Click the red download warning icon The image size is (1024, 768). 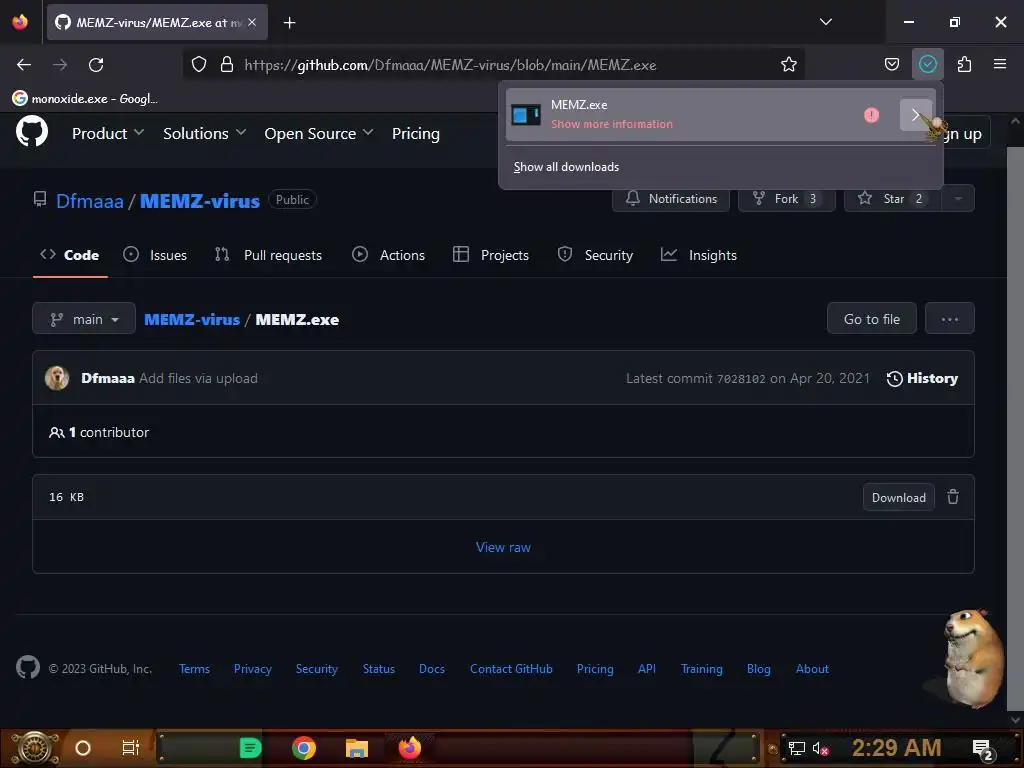coord(871,115)
